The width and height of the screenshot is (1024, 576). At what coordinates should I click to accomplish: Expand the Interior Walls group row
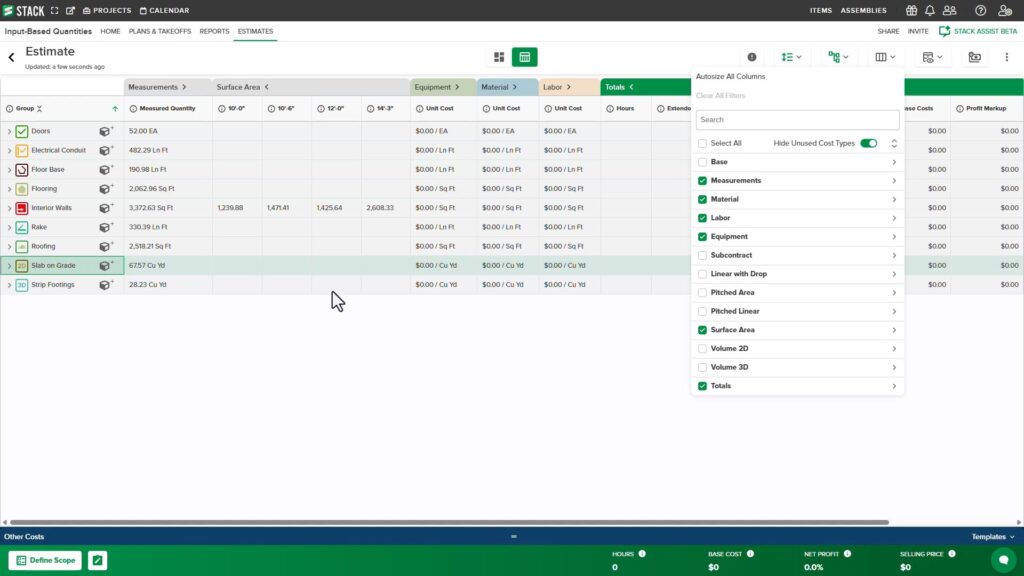[x=9, y=208]
